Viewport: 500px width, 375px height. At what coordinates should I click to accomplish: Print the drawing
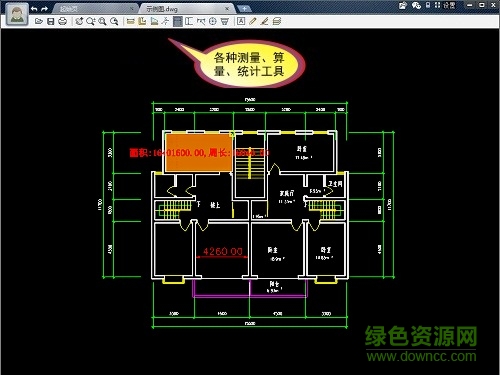click(62, 22)
